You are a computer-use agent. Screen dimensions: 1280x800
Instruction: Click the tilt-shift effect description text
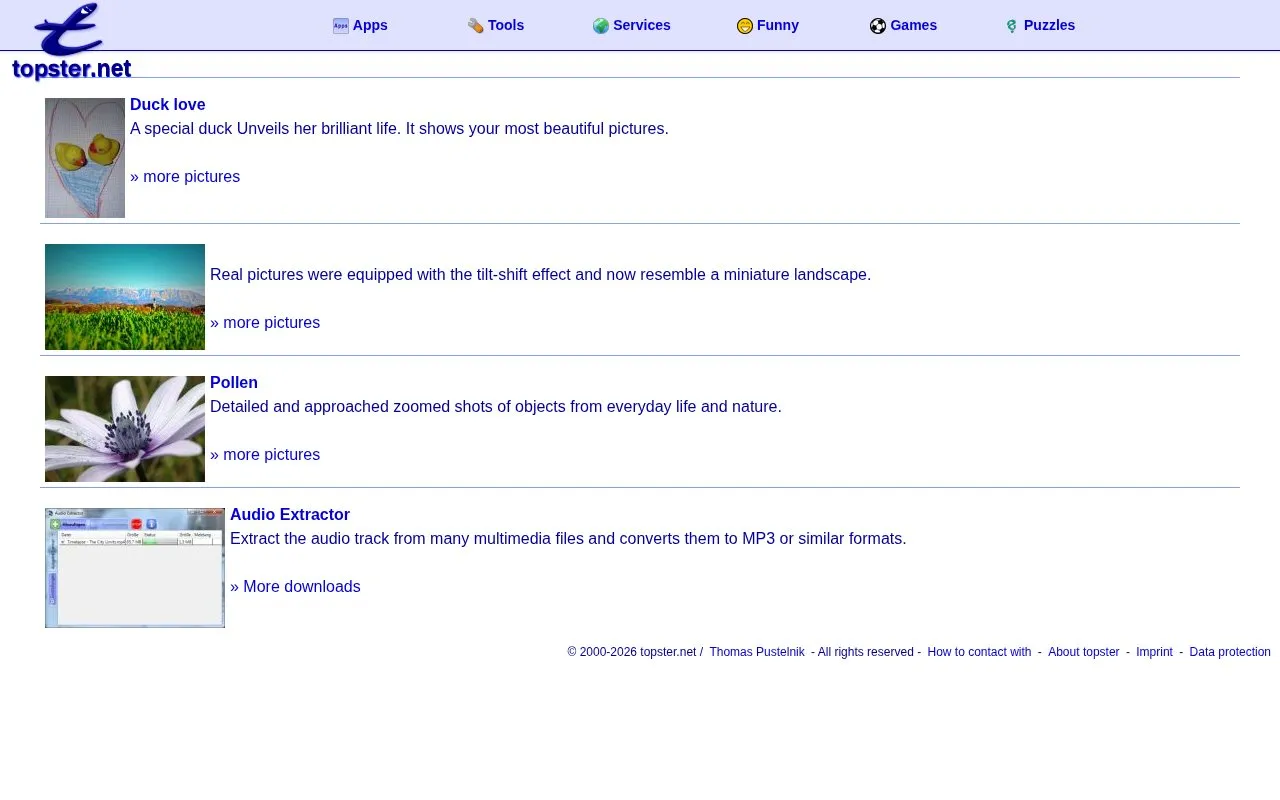(540, 274)
